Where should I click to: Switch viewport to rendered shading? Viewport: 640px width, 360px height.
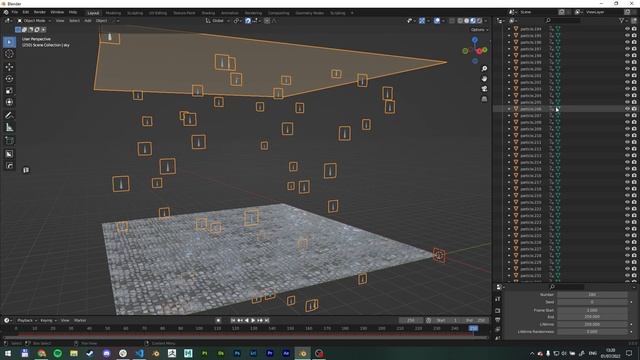(x=480, y=20)
